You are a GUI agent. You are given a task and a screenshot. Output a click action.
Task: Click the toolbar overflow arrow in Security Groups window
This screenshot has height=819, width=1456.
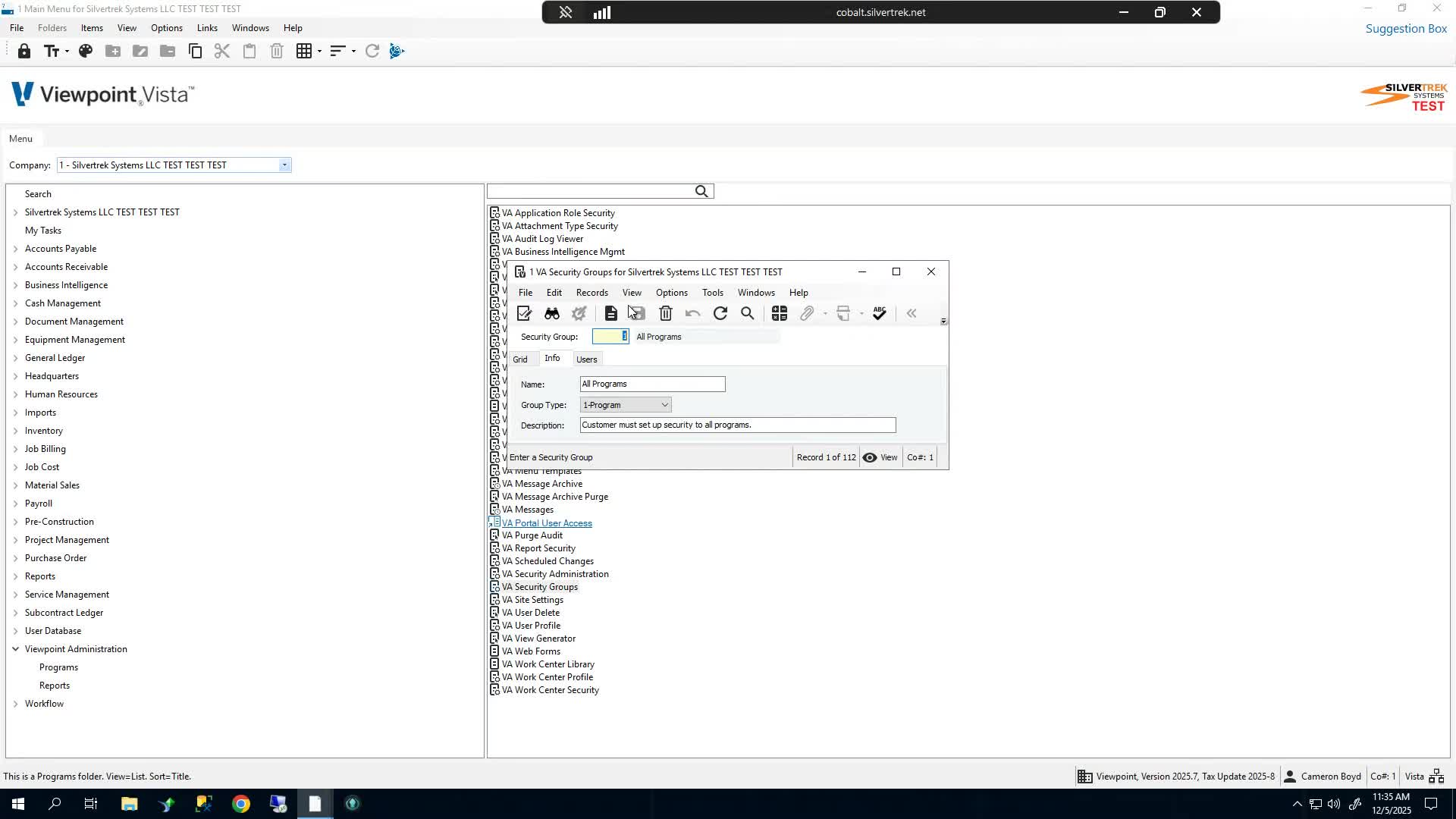pos(943,322)
